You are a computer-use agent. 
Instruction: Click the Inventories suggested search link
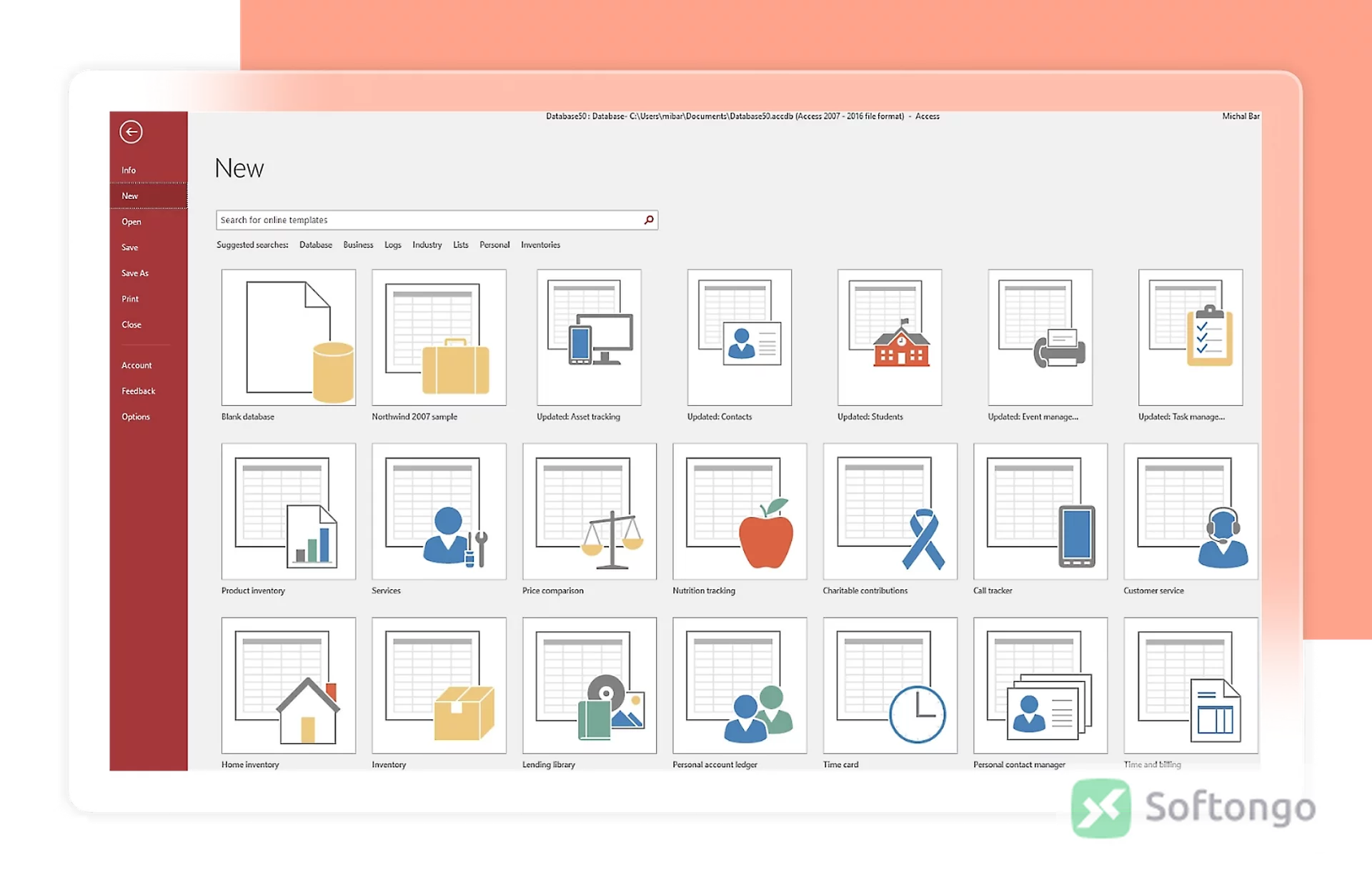[x=540, y=244]
